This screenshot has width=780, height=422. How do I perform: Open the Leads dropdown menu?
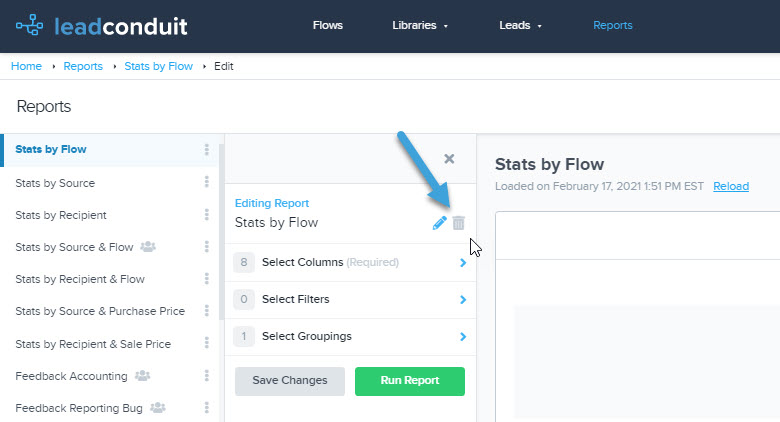coord(520,26)
